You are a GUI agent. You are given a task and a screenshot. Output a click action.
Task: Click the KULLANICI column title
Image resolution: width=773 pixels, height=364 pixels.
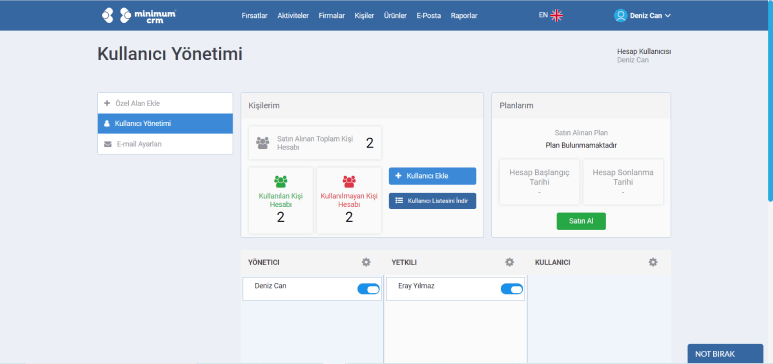click(x=552, y=262)
